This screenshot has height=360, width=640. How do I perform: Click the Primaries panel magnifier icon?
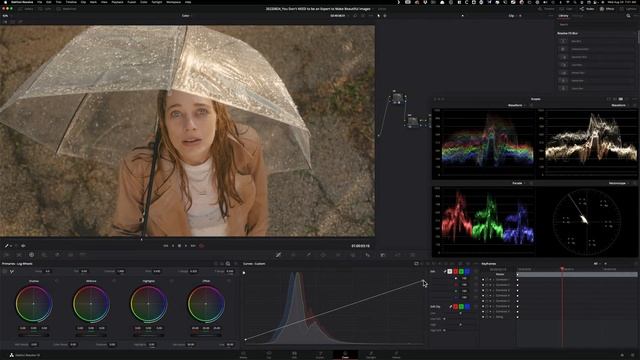[x=228, y=264]
